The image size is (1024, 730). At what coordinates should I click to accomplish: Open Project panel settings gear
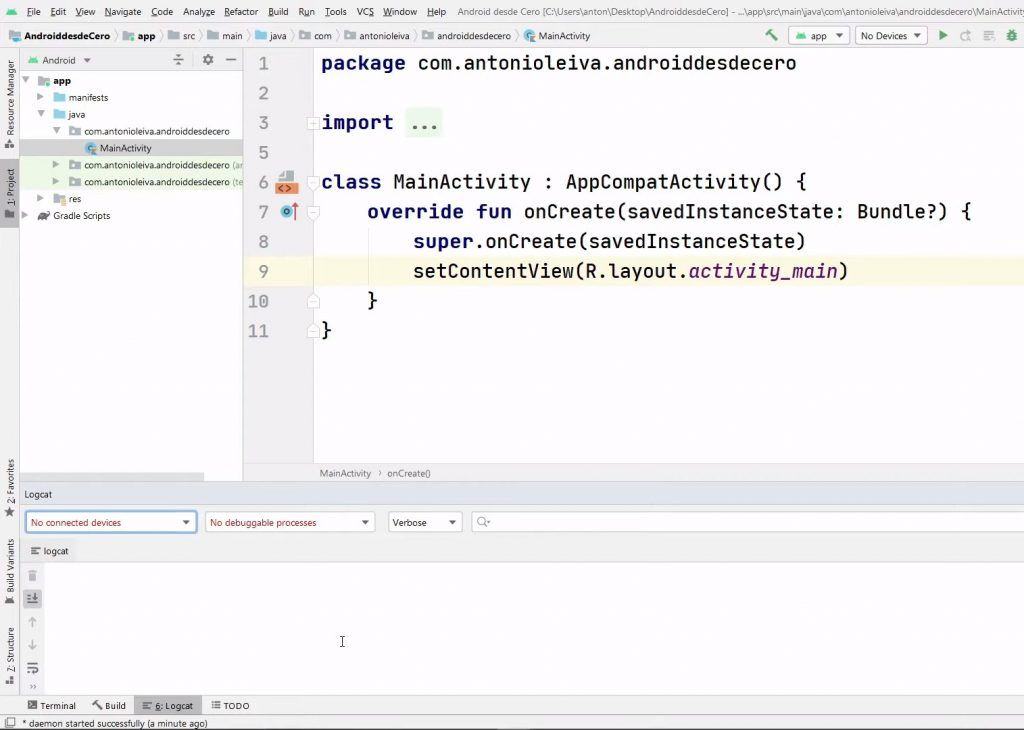pos(208,59)
